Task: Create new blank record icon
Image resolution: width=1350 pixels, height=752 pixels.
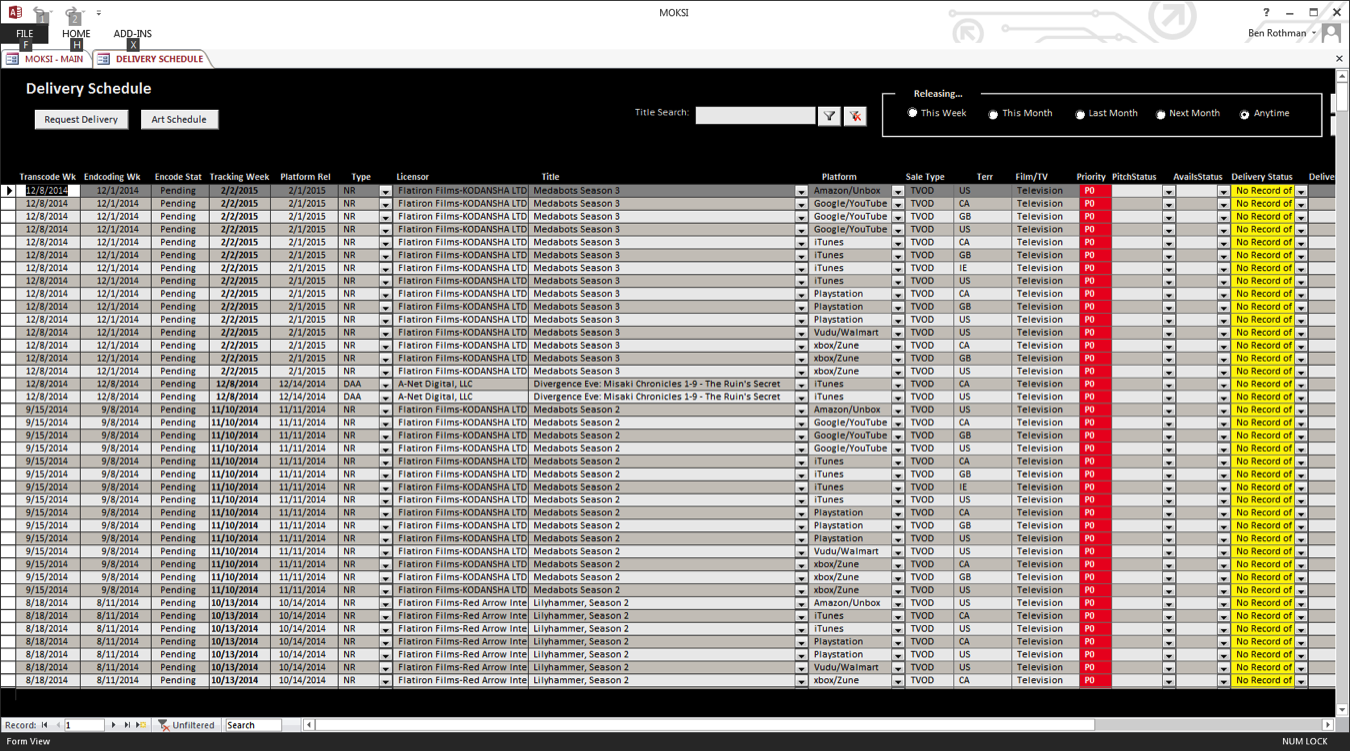Action: pyautogui.click(x=141, y=725)
